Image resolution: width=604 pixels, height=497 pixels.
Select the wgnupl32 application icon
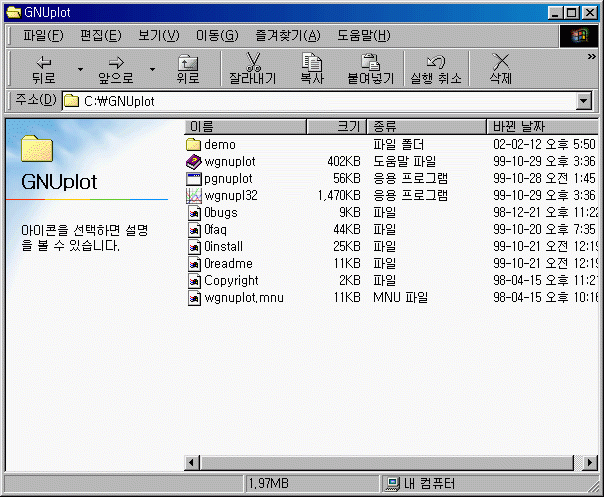193,196
